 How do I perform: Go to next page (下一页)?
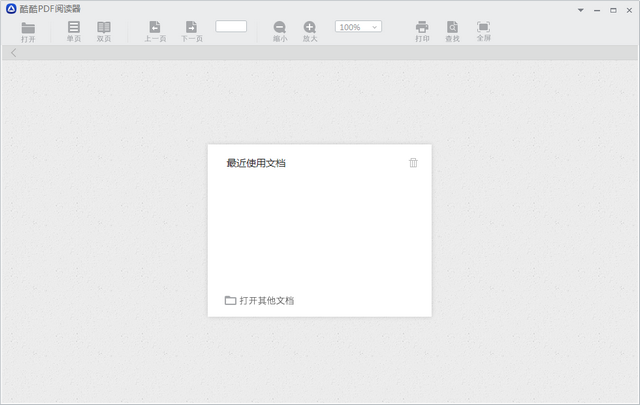[x=191, y=30]
